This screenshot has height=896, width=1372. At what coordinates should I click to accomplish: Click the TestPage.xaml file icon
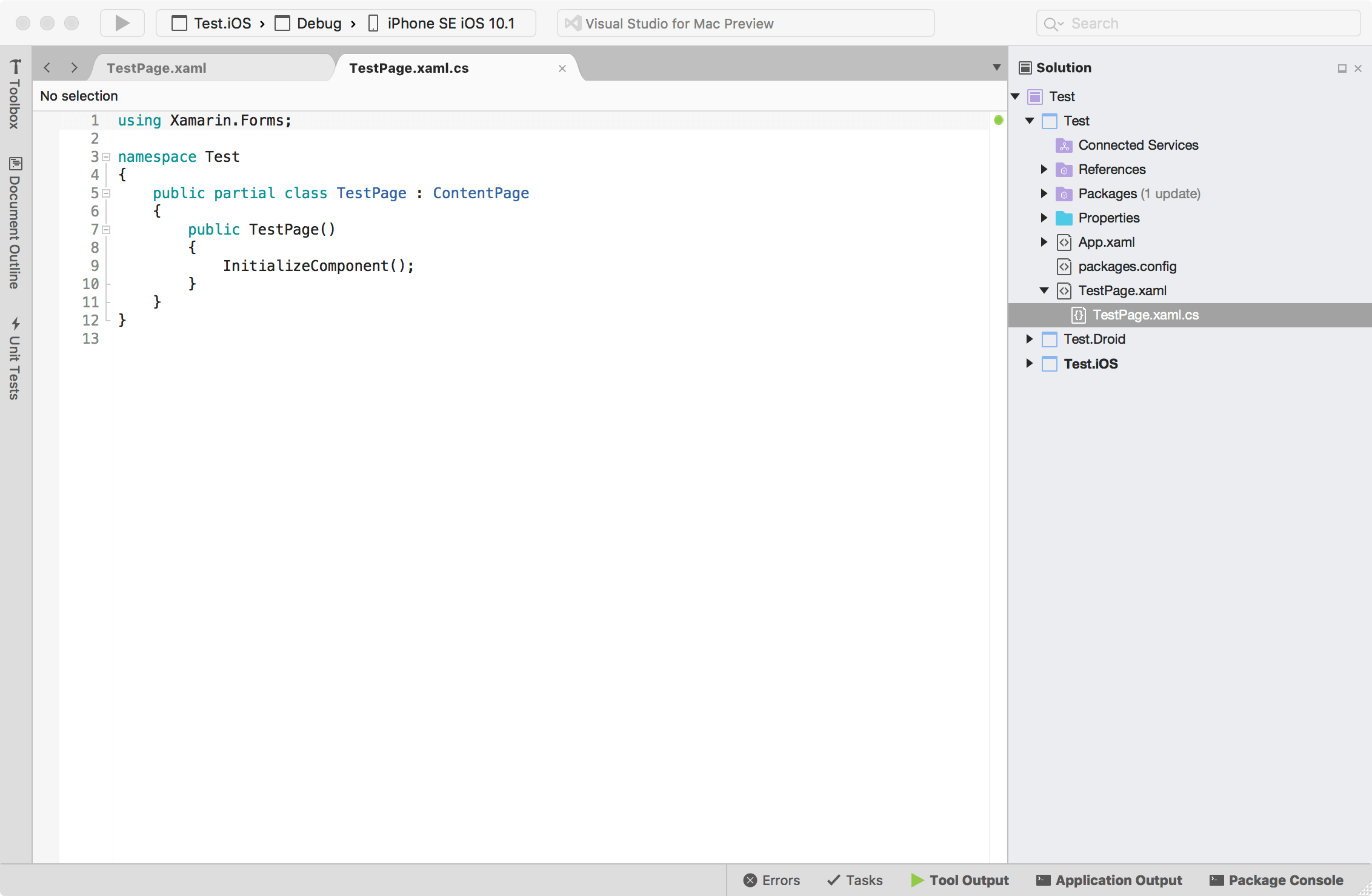coord(1064,290)
